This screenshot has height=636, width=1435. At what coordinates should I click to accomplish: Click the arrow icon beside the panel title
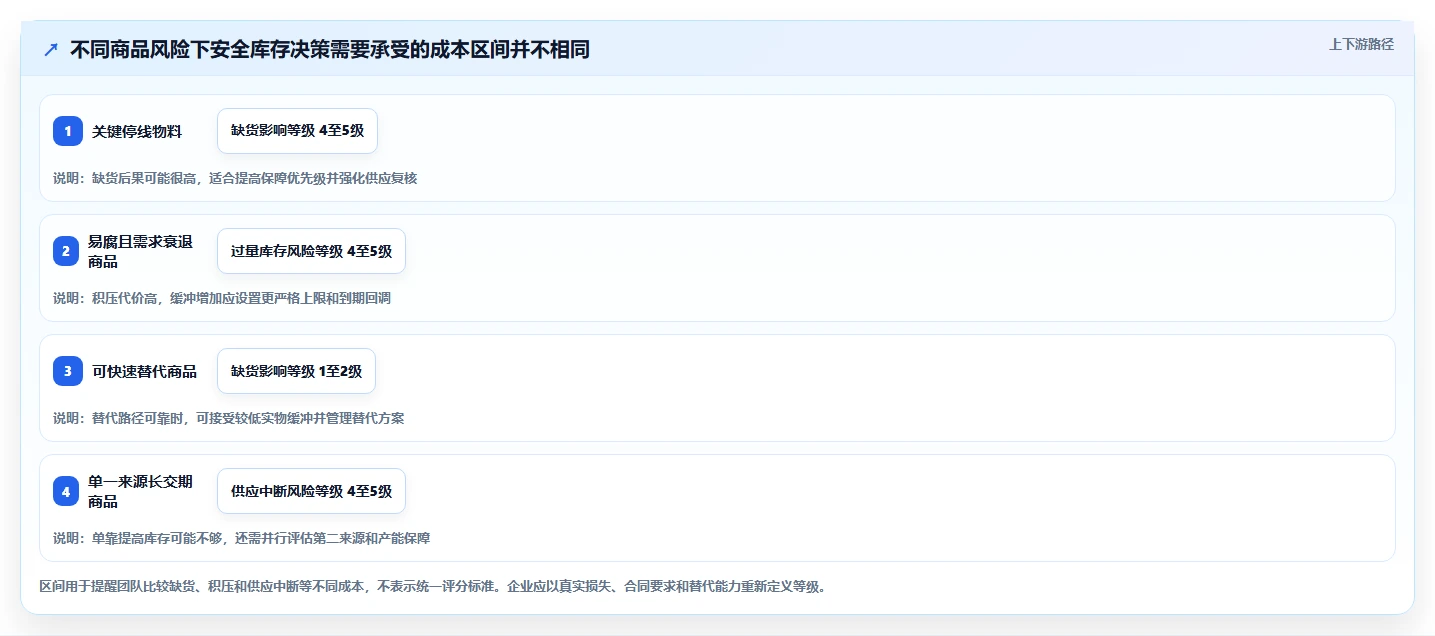(51, 50)
